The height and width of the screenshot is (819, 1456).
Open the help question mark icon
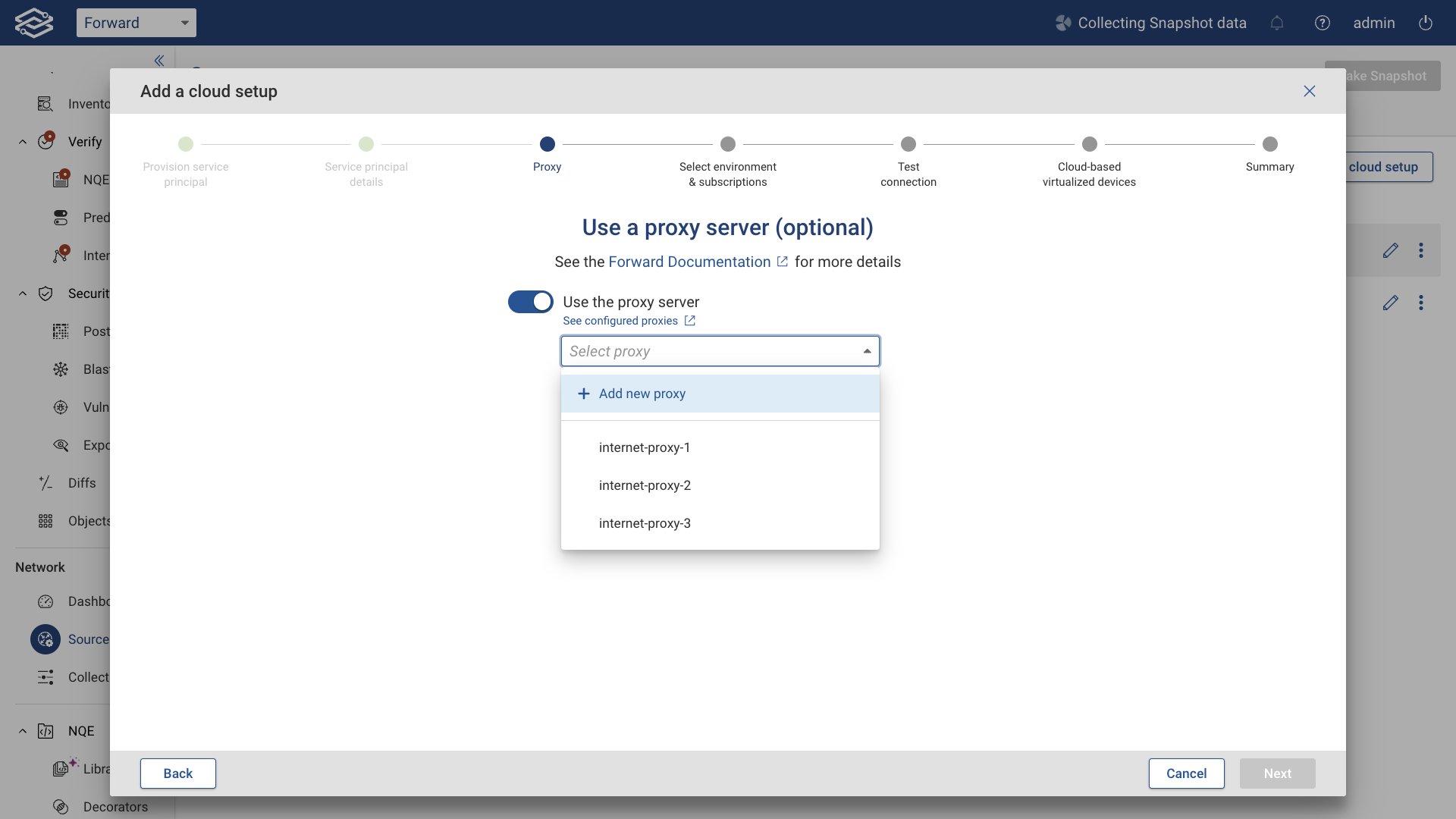pyautogui.click(x=1323, y=23)
